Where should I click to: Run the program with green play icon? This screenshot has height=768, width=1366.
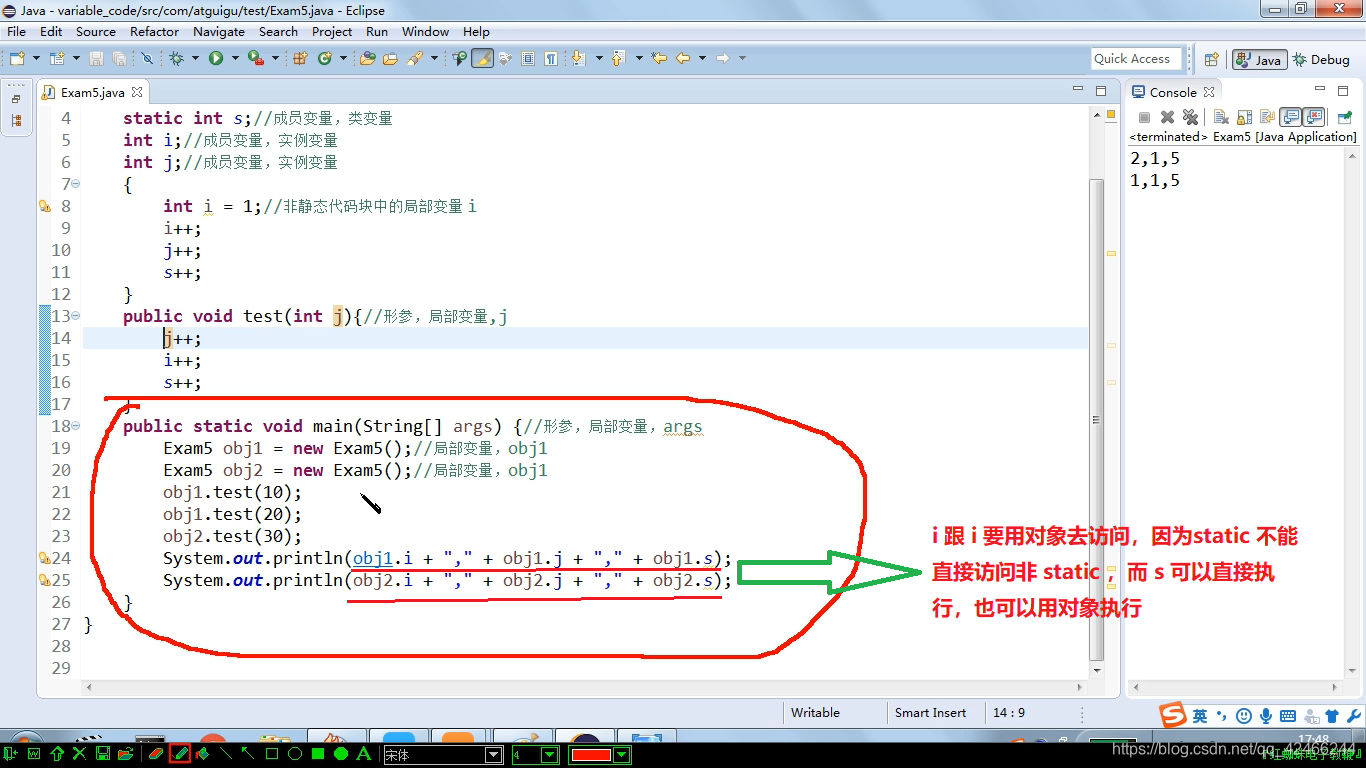[x=216, y=59]
